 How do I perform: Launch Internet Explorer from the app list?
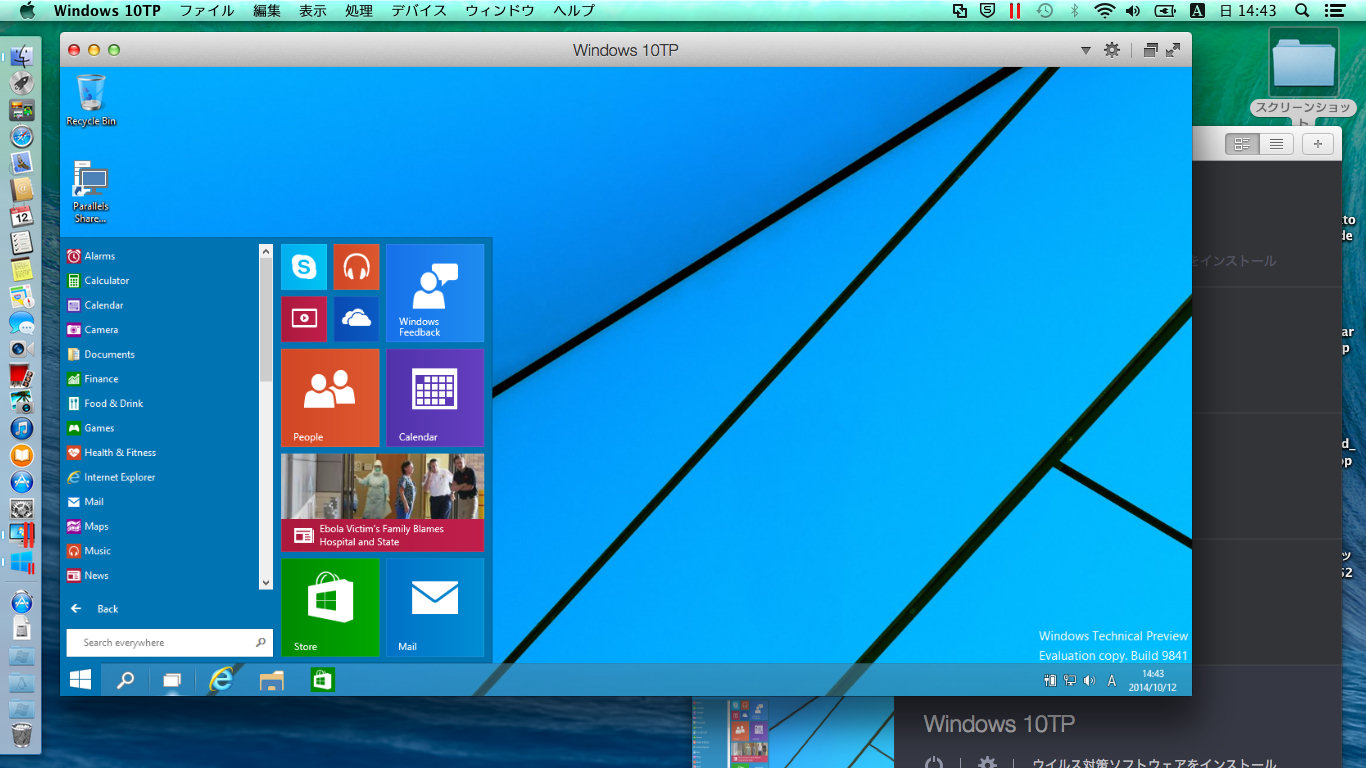click(x=111, y=478)
